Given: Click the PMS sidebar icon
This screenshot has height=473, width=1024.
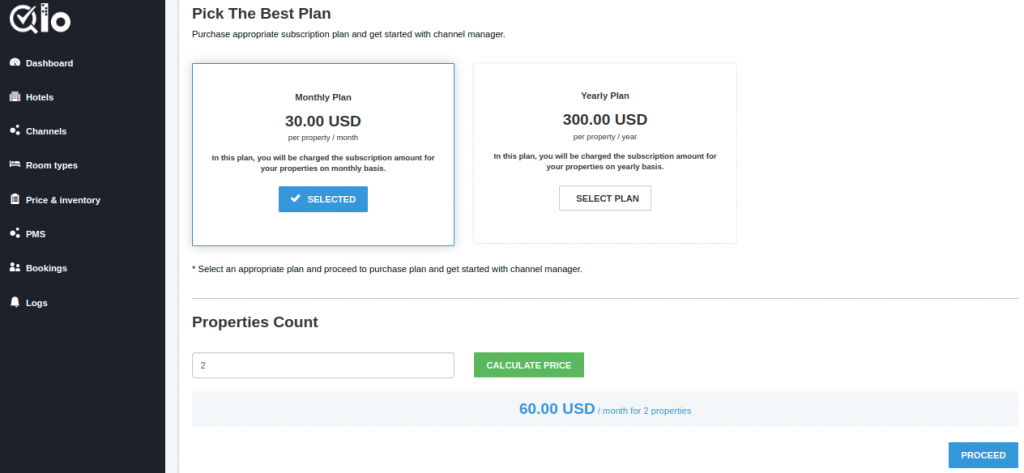Looking at the screenshot, I should click(15, 233).
